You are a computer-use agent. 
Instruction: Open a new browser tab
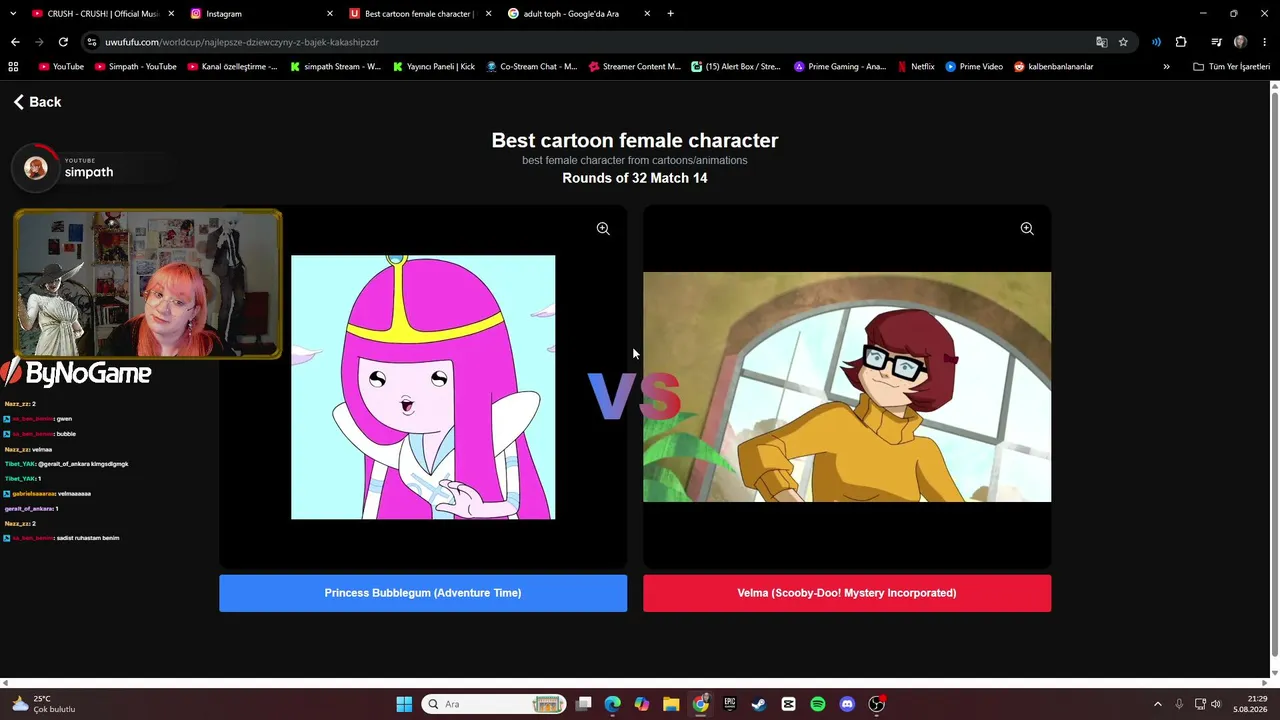(670, 14)
